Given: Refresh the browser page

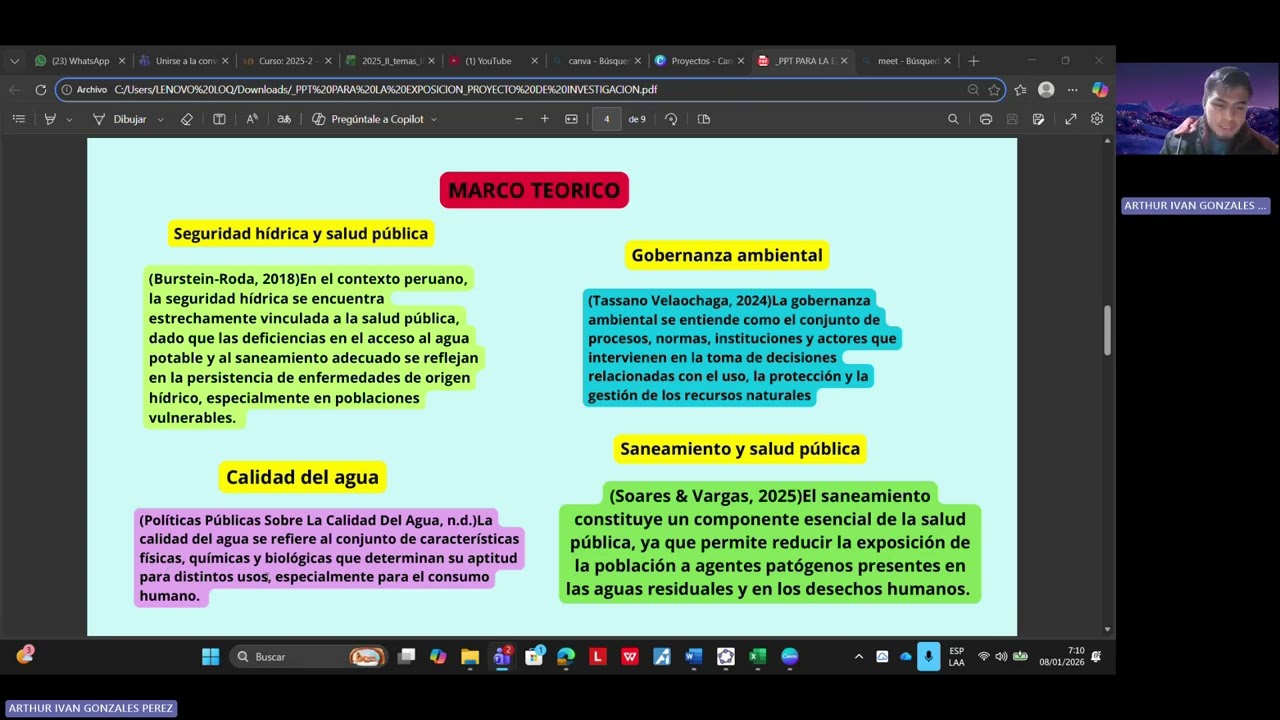Looking at the screenshot, I should tap(40, 90).
